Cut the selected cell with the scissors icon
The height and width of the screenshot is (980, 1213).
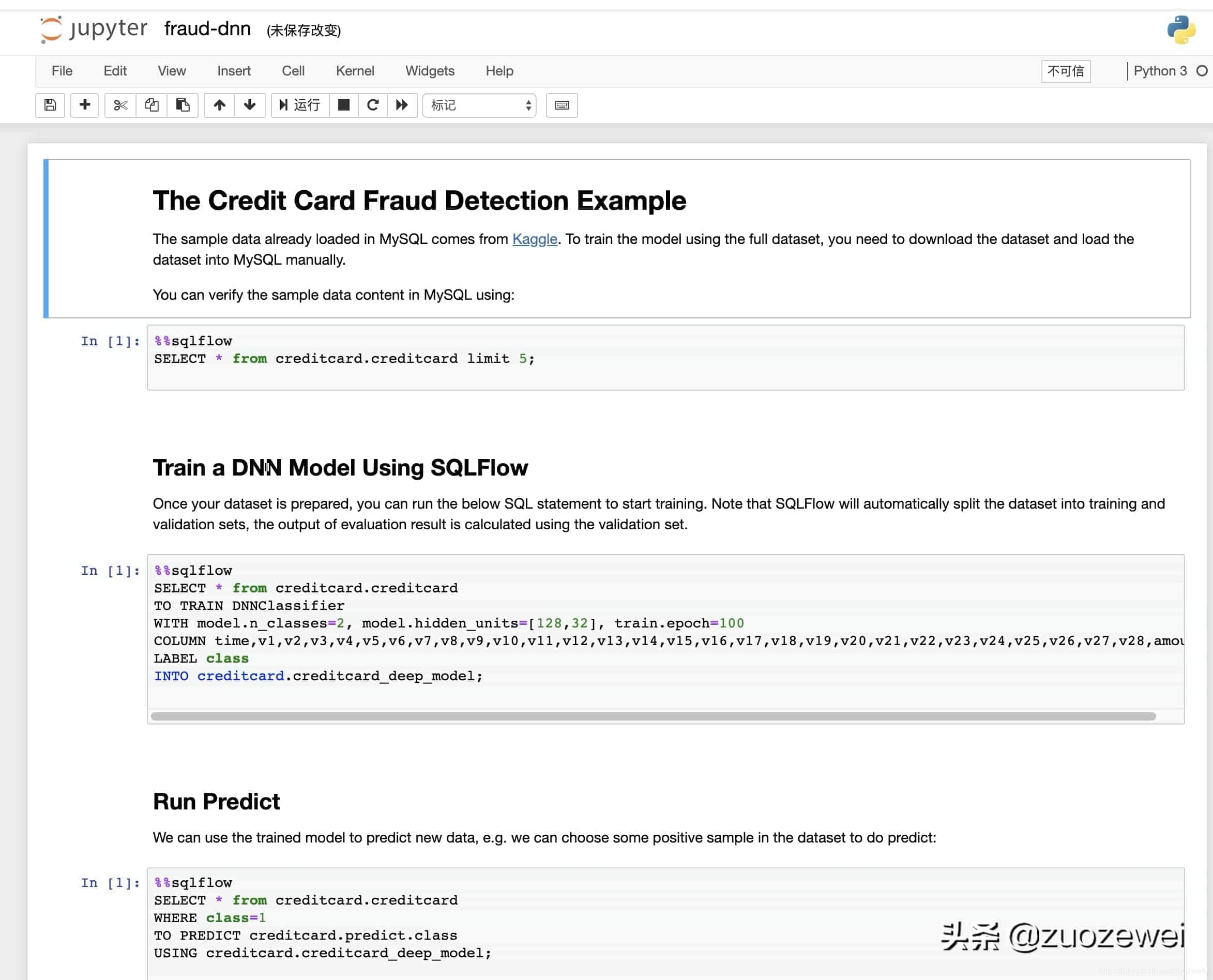pos(120,105)
